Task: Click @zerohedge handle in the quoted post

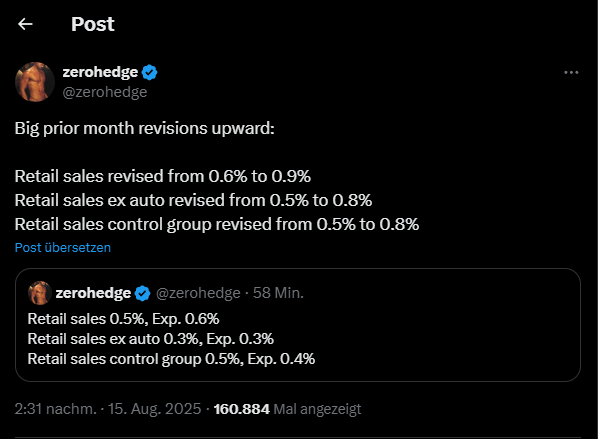Action: tap(198, 293)
